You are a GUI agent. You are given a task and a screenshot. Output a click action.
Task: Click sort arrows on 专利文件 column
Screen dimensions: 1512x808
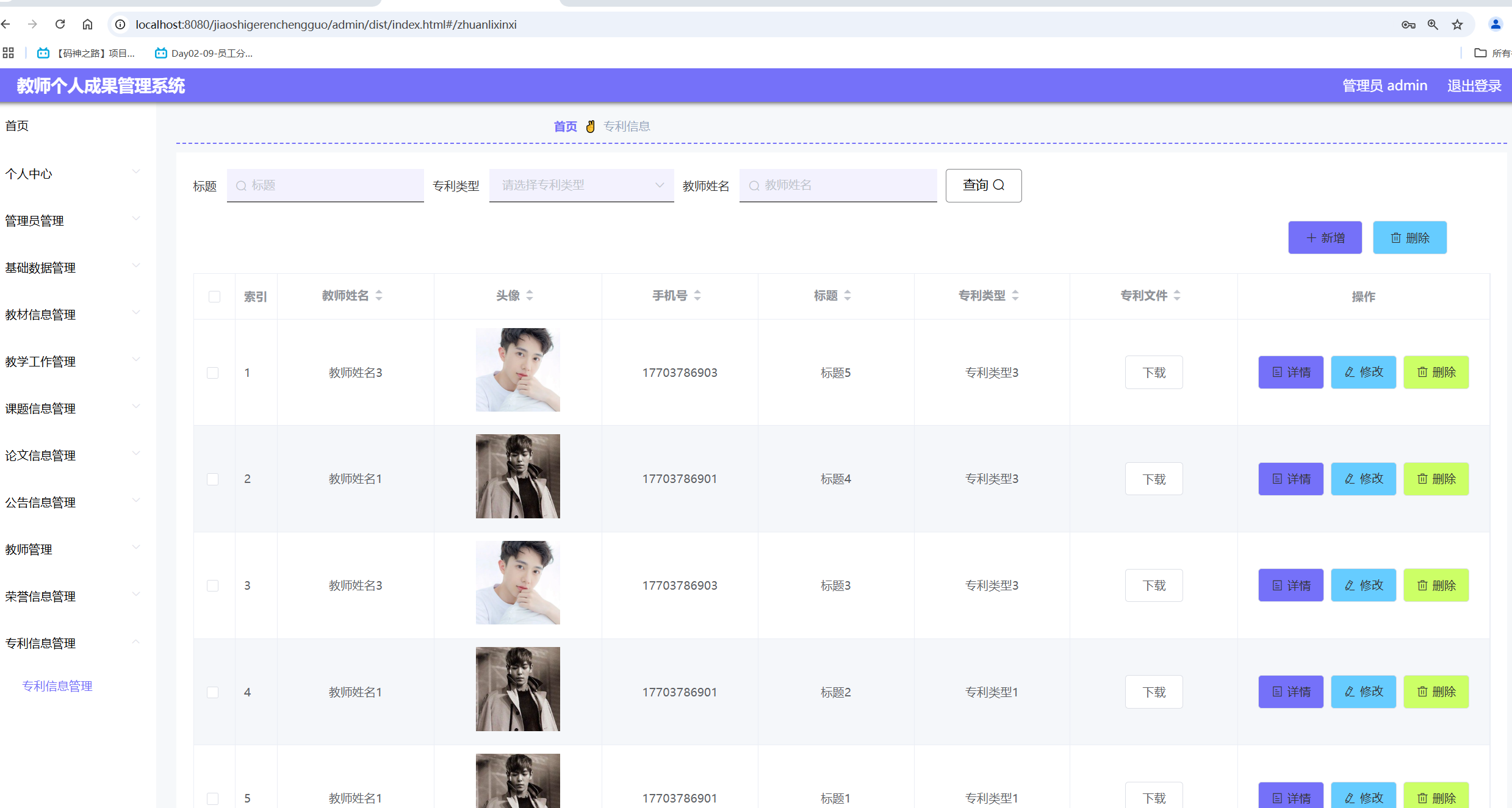[x=1177, y=296]
